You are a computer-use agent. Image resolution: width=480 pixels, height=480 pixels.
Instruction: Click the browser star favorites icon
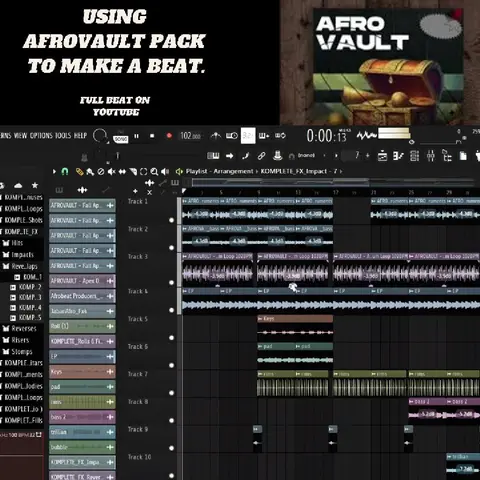tap(35, 185)
